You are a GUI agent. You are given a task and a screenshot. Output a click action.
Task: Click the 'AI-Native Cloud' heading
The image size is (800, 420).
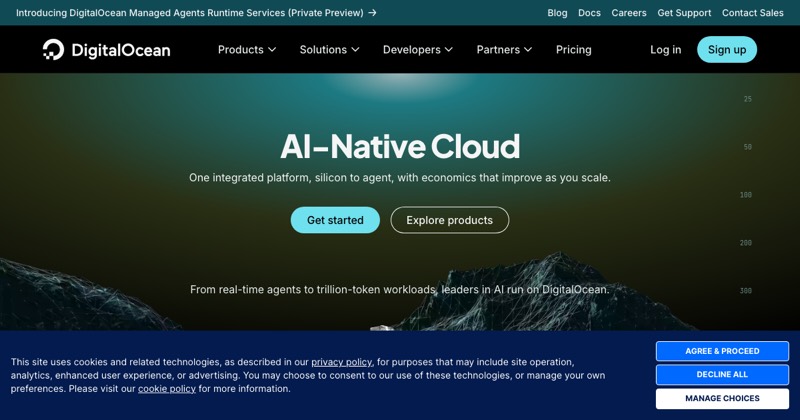pos(400,146)
